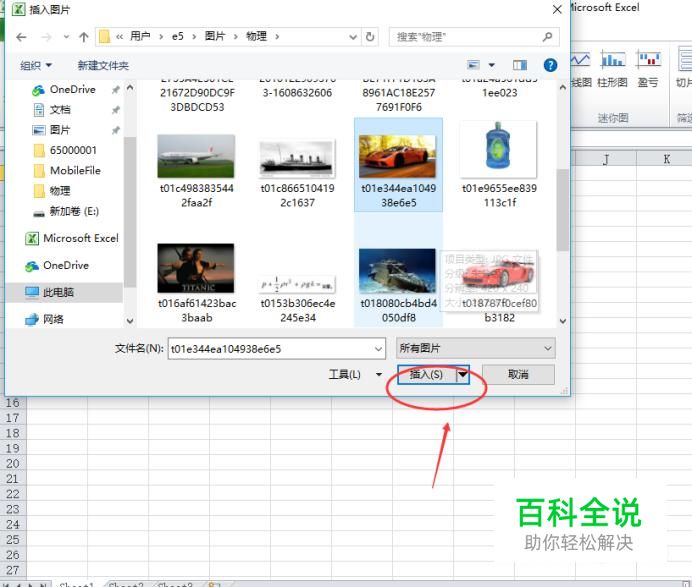Select row 25 header in Excel
The width and height of the screenshot is (692, 587).
(12, 539)
